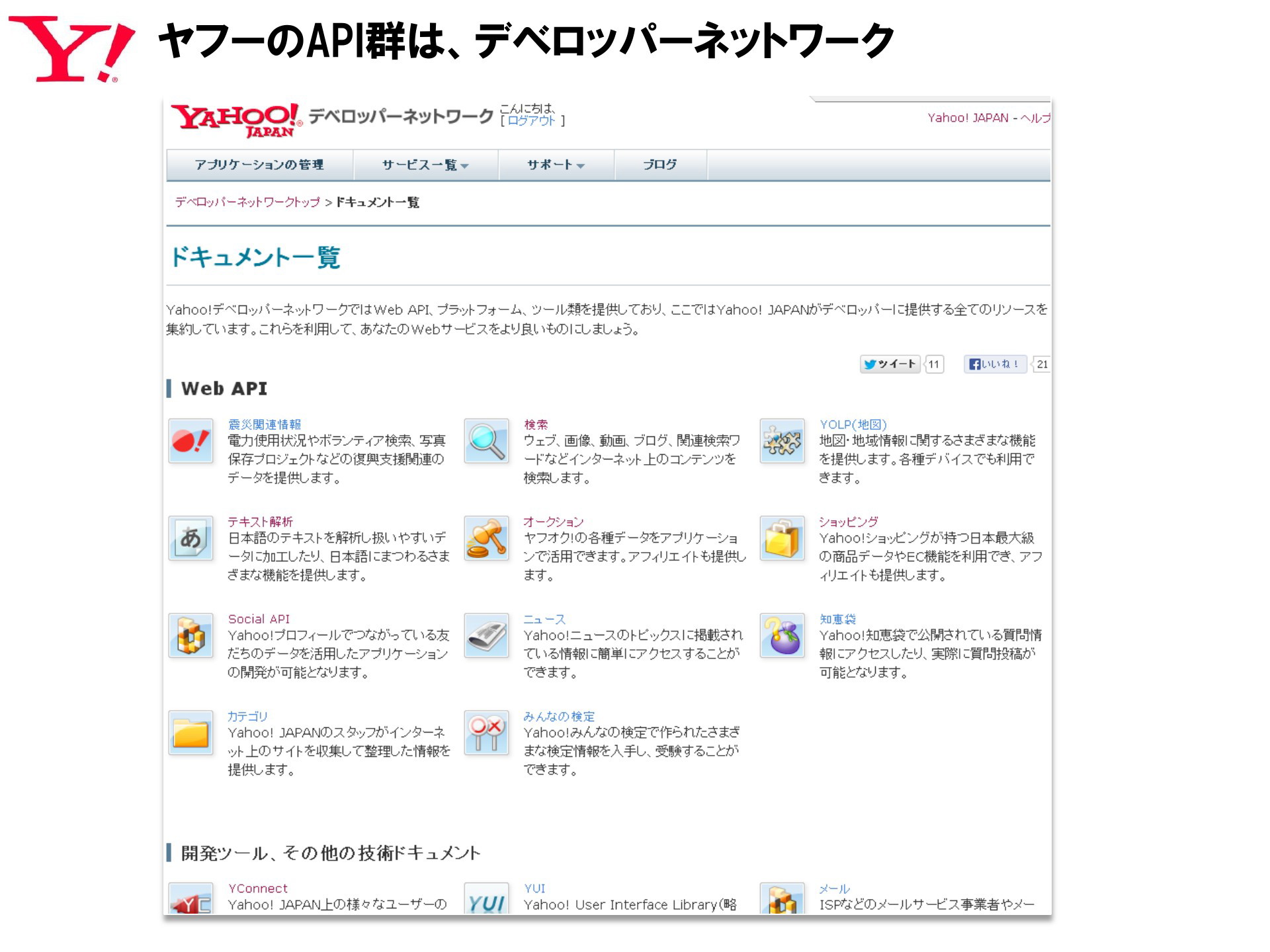Open the ブログ menu item
1270x952 pixels.
[x=660, y=165]
